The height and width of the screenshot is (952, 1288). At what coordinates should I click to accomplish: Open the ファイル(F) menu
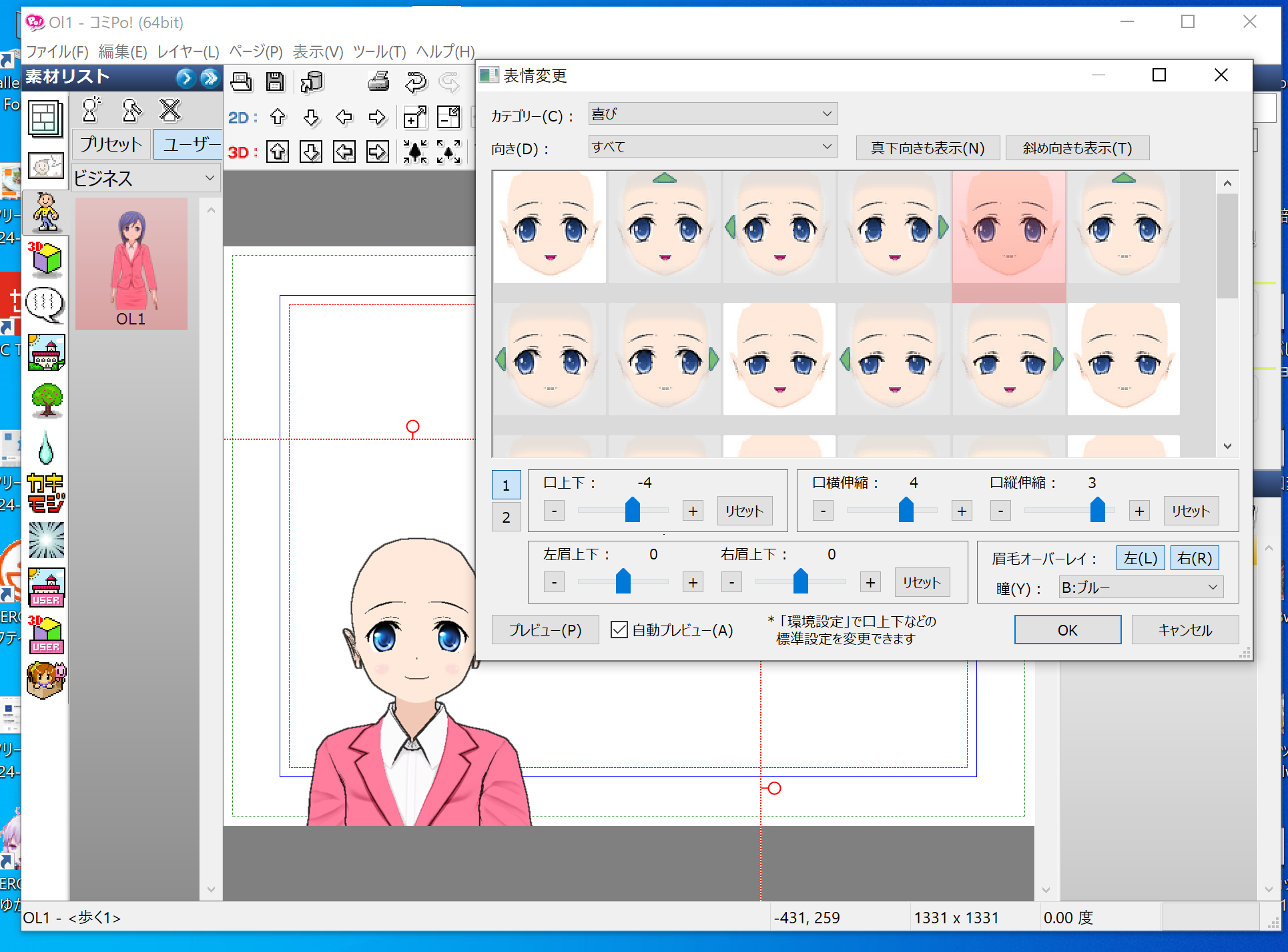click(57, 51)
